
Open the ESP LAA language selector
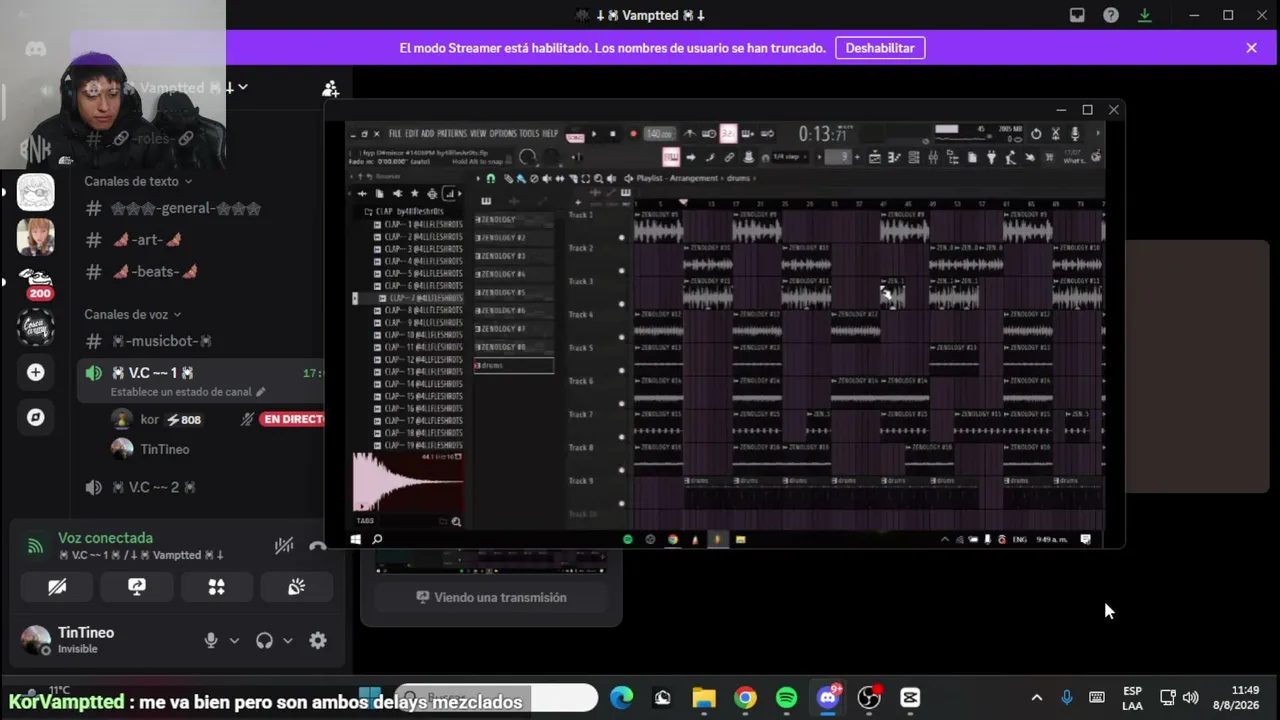coord(1132,698)
